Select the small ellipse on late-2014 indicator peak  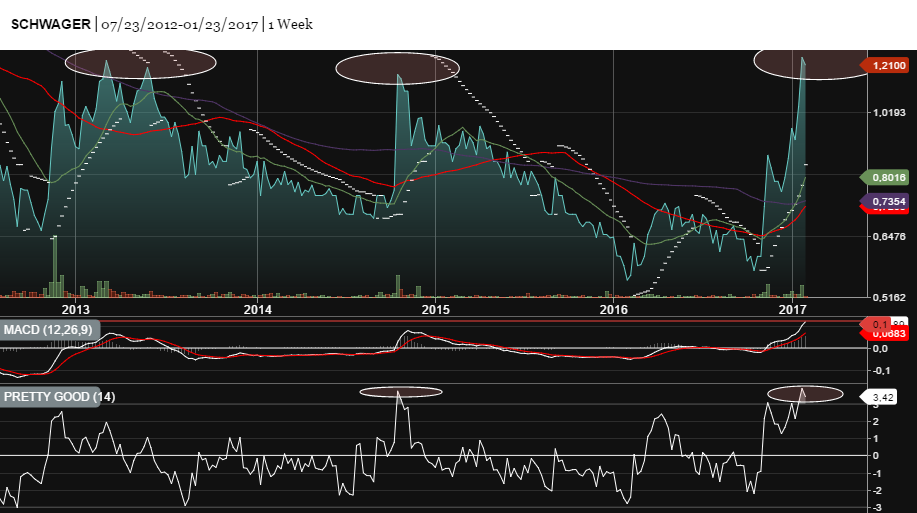click(400, 392)
